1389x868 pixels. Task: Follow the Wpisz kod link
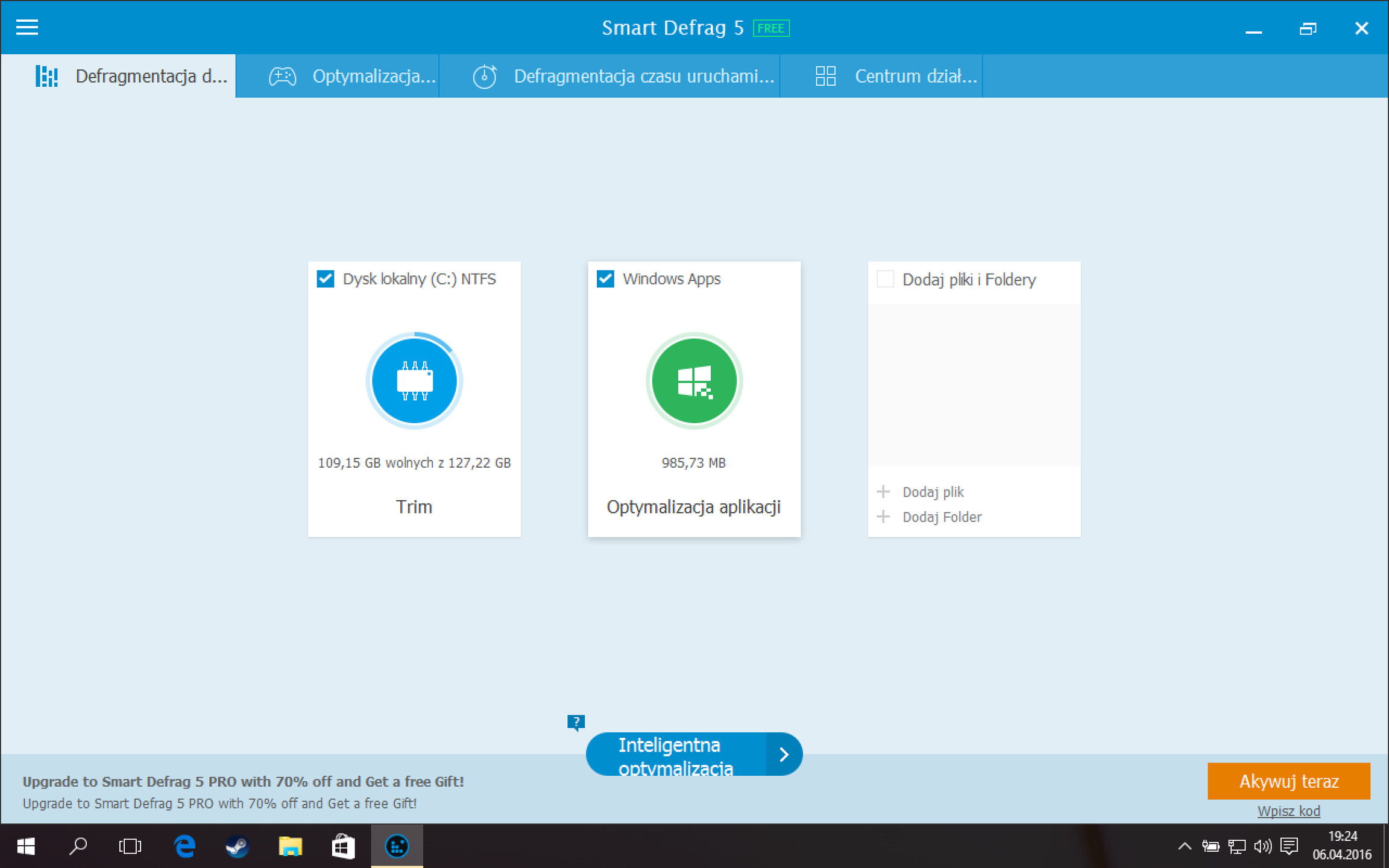point(1289,811)
